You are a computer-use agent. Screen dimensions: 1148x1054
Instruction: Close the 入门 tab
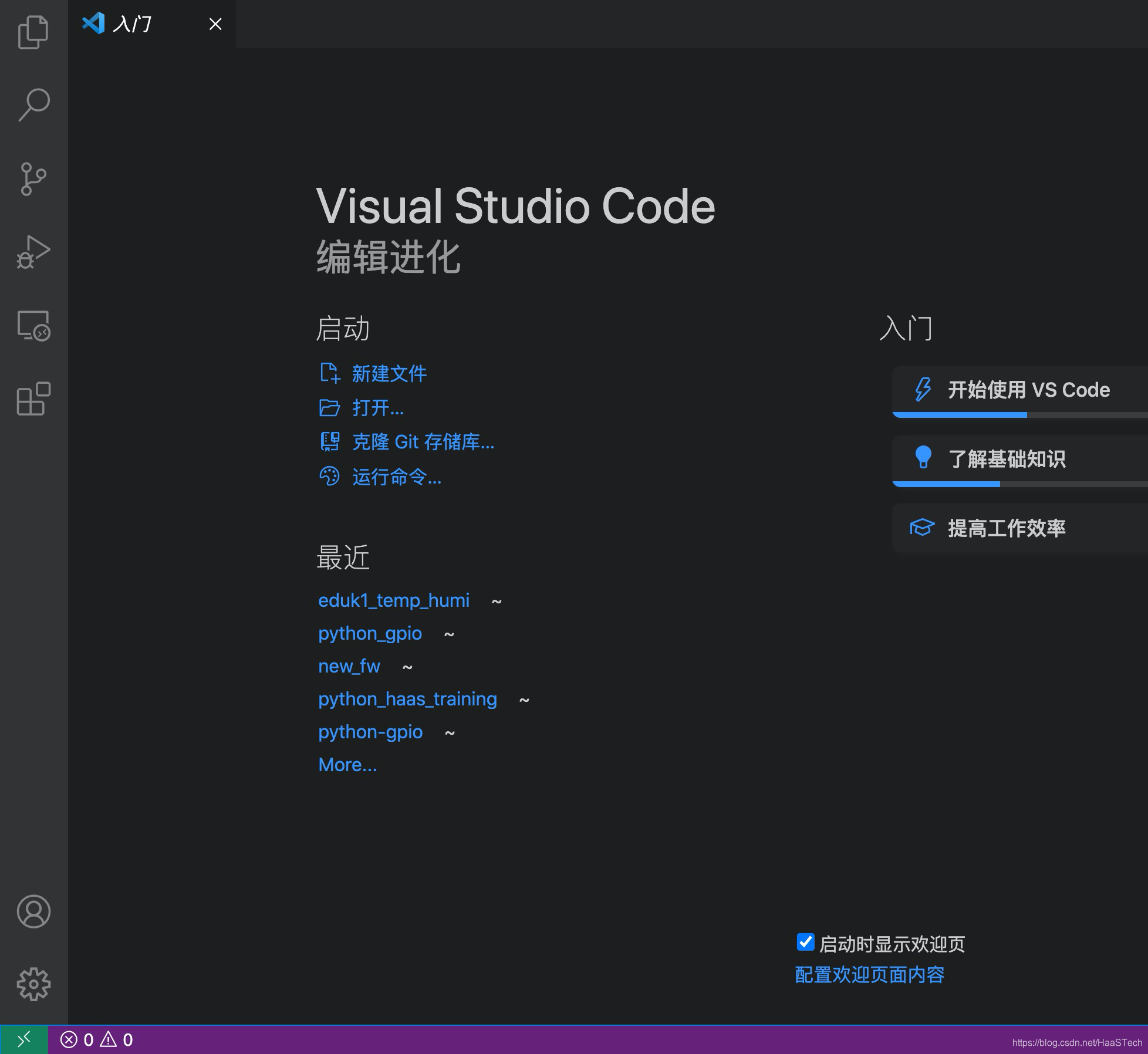click(215, 24)
